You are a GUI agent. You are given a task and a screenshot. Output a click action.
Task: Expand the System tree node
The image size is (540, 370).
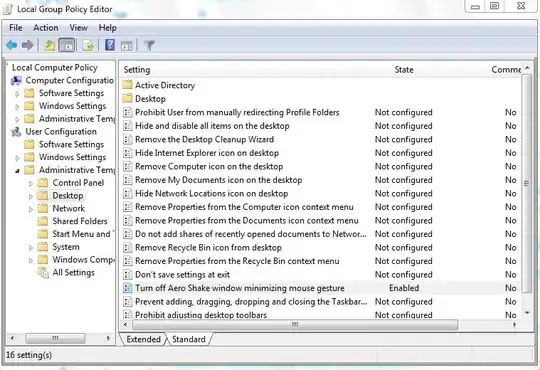[x=31, y=247]
